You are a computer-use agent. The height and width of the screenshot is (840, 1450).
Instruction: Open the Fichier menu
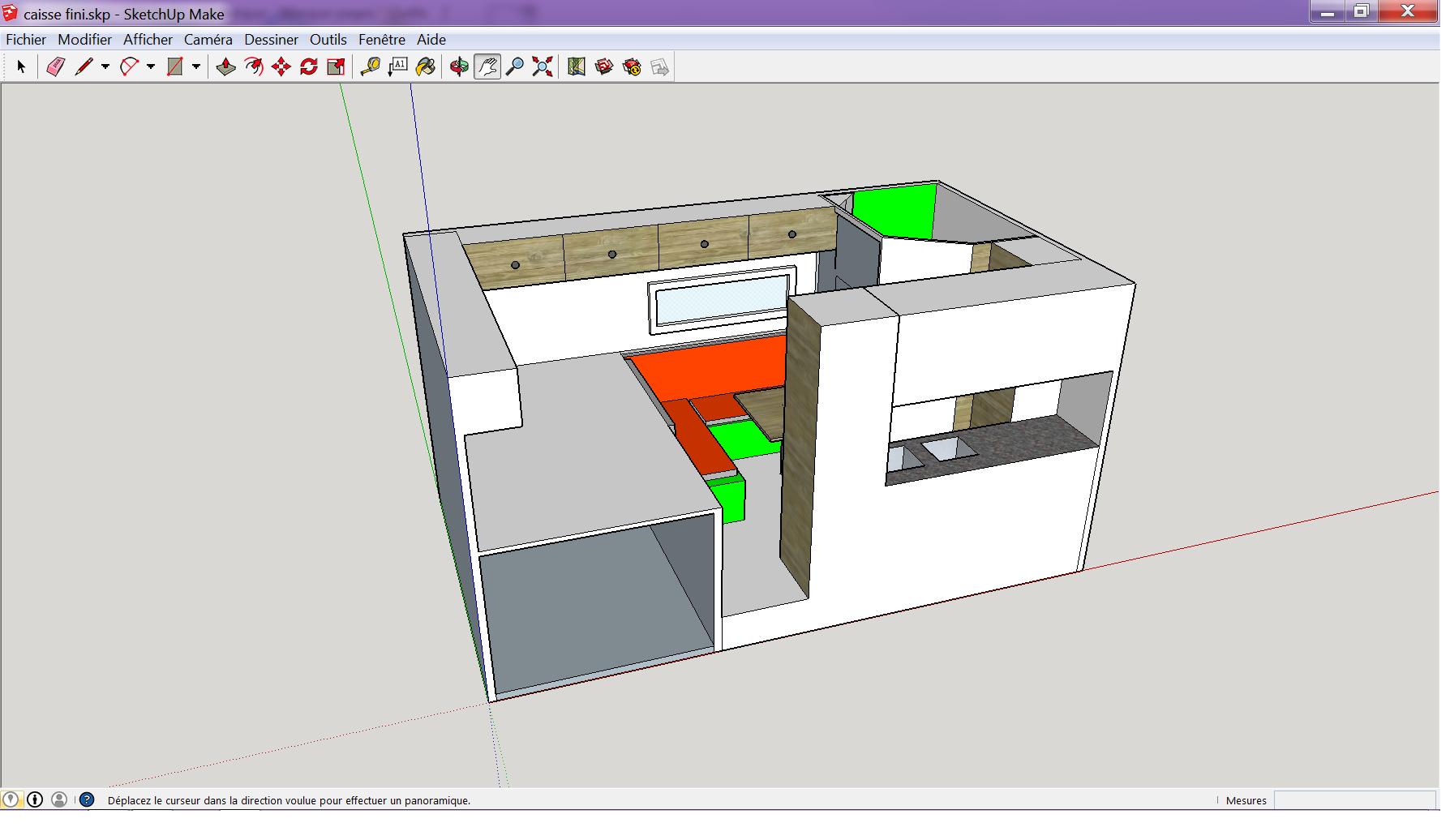[26, 40]
